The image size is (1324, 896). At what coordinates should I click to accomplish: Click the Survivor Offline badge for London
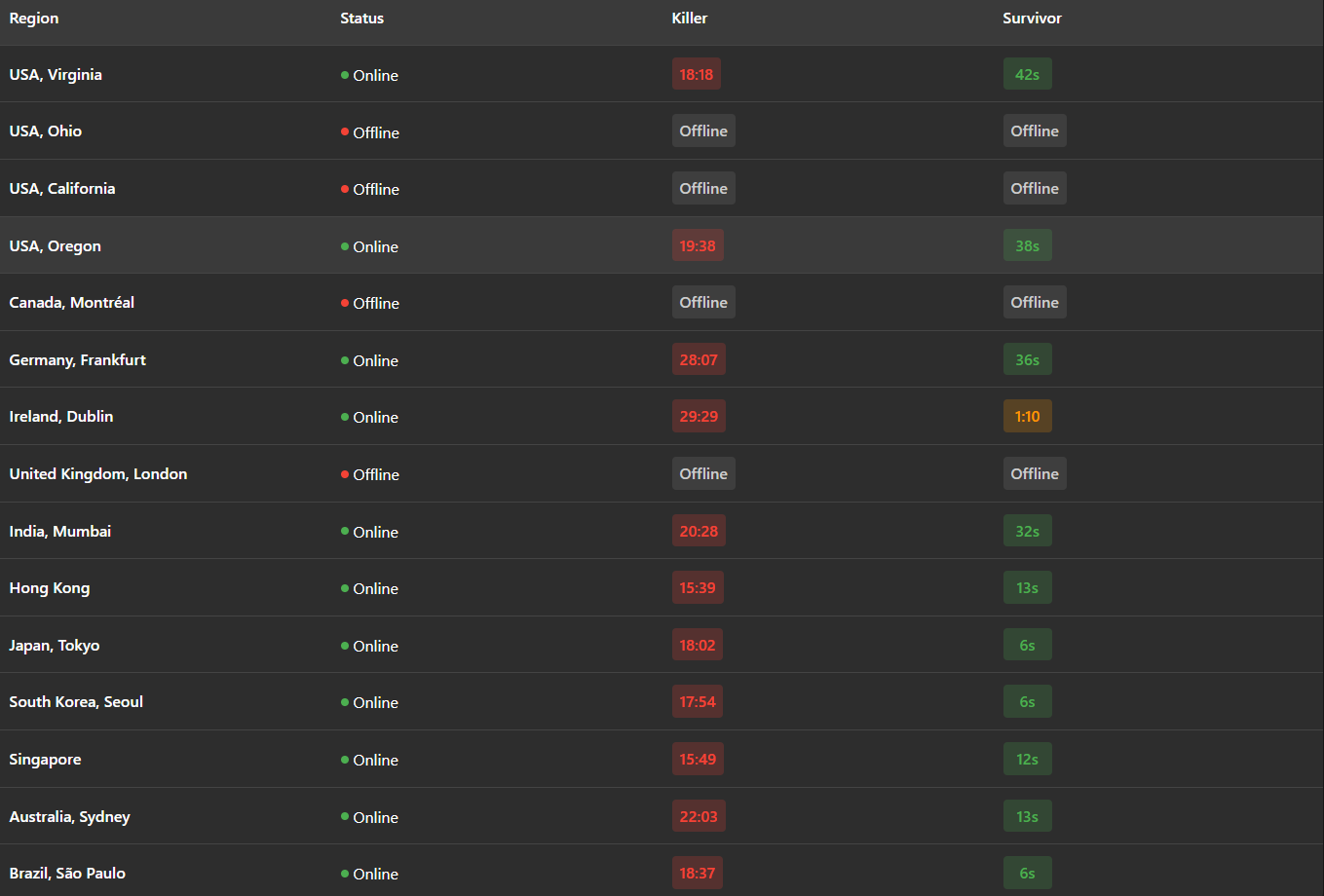coord(1035,473)
